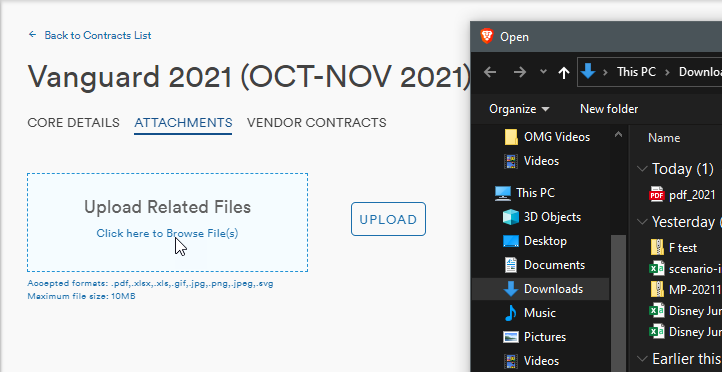Click here to Browse File(s) link
This screenshot has height=372, width=722.
click(167, 233)
